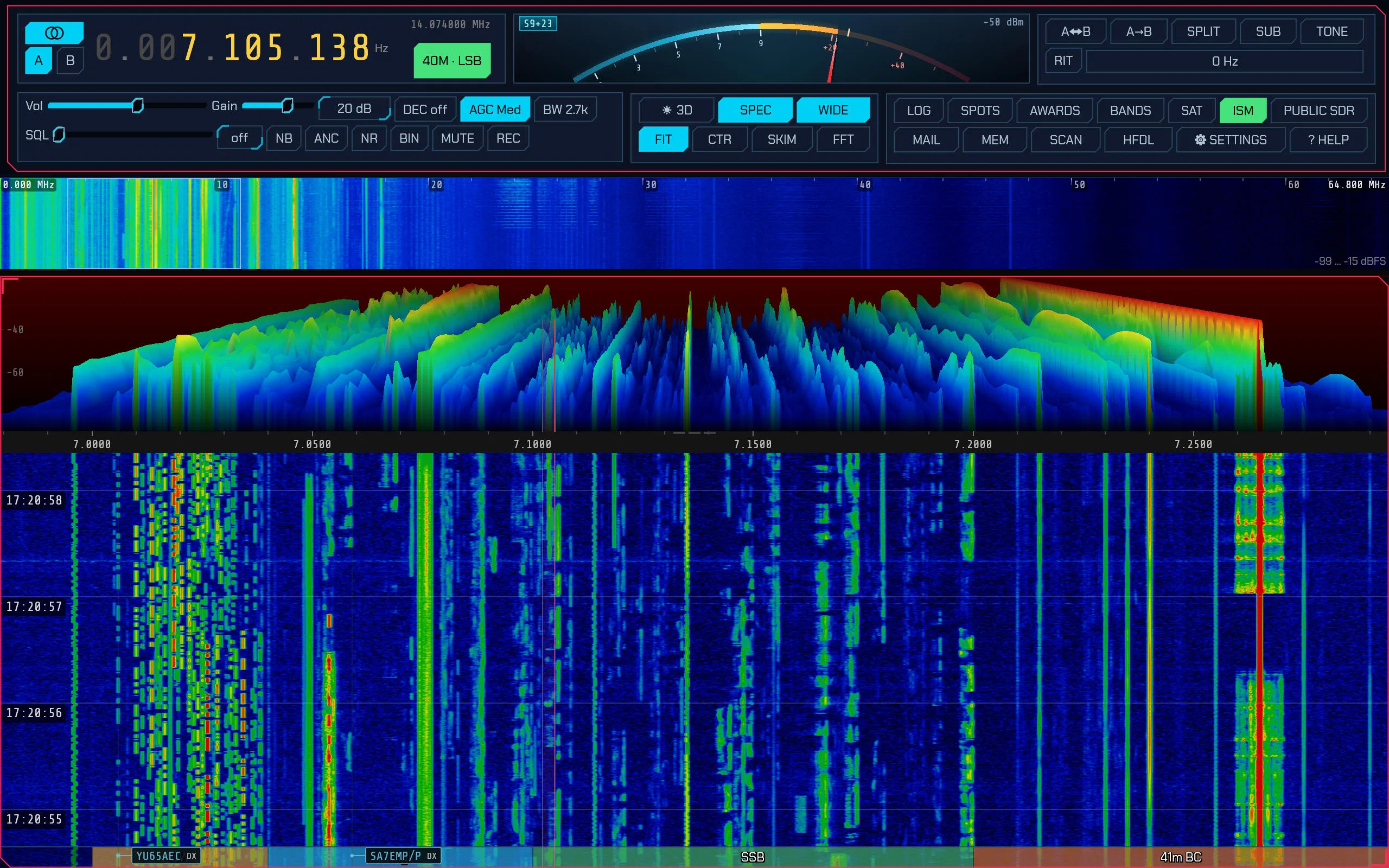1389x868 pixels.
Task: Select VFO B
Action: (70, 60)
